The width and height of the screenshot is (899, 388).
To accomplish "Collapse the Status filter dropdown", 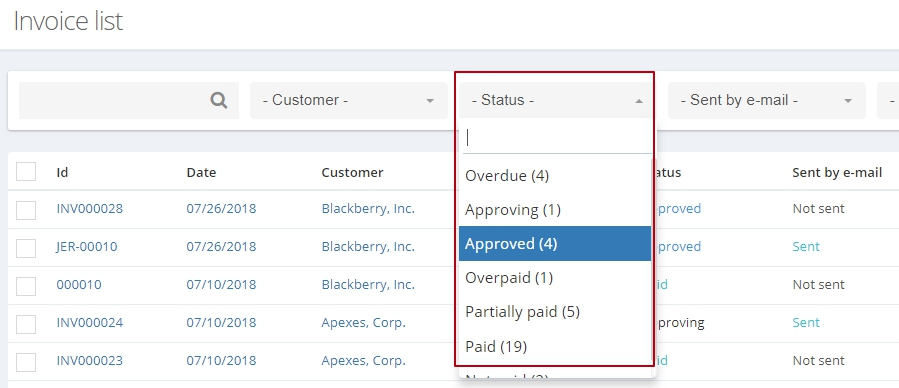I will point(555,100).
